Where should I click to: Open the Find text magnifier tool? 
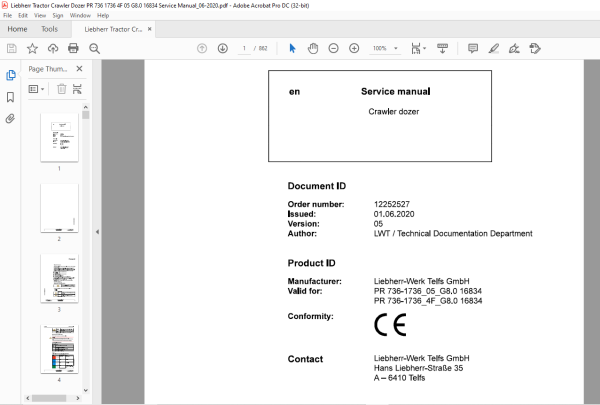[x=94, y=49]
